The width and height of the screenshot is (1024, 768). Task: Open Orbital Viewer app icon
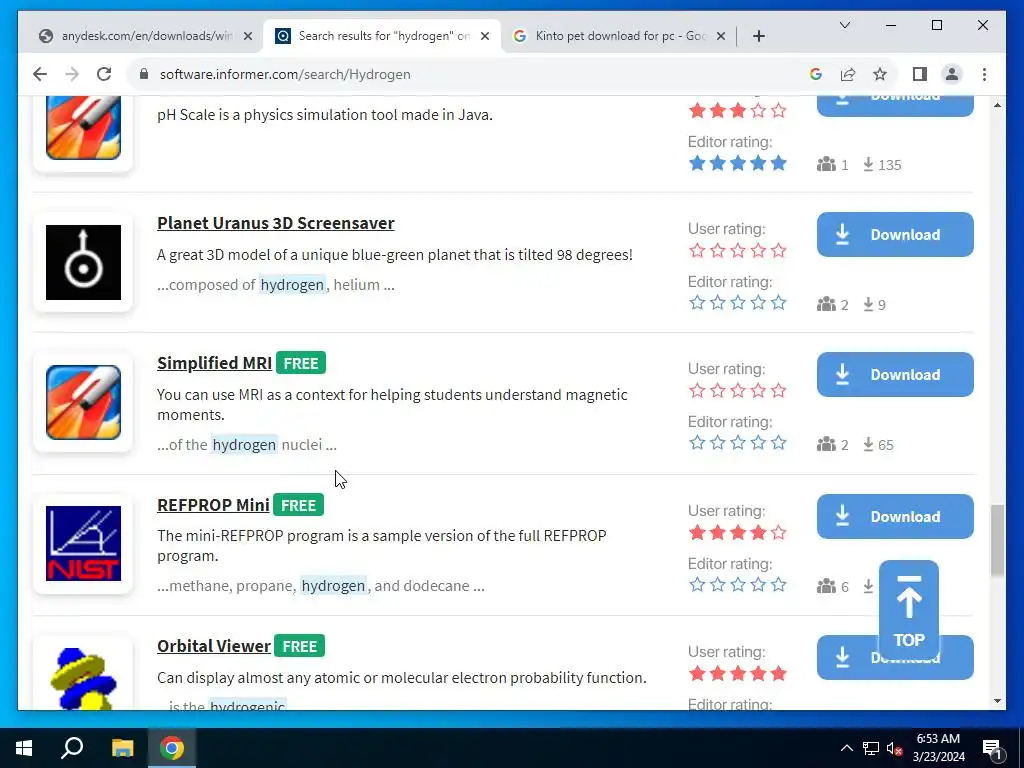click(84, 679)
